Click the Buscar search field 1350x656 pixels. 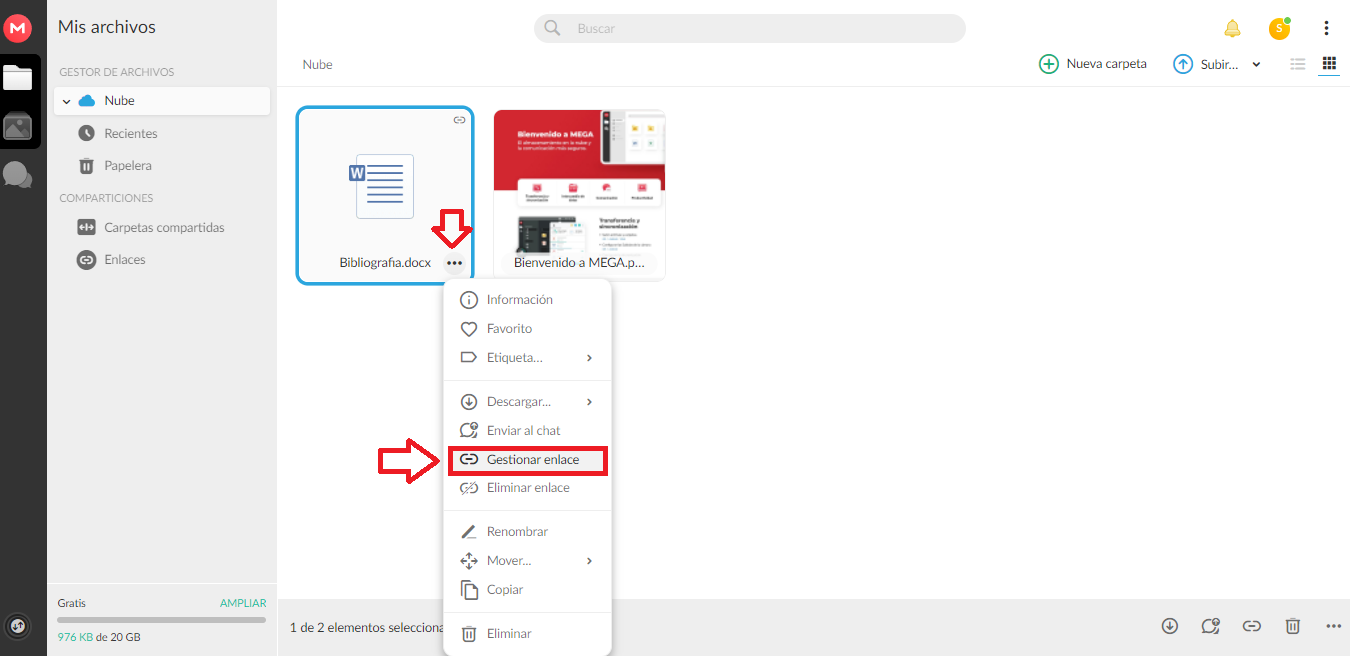tap(750, 28)
